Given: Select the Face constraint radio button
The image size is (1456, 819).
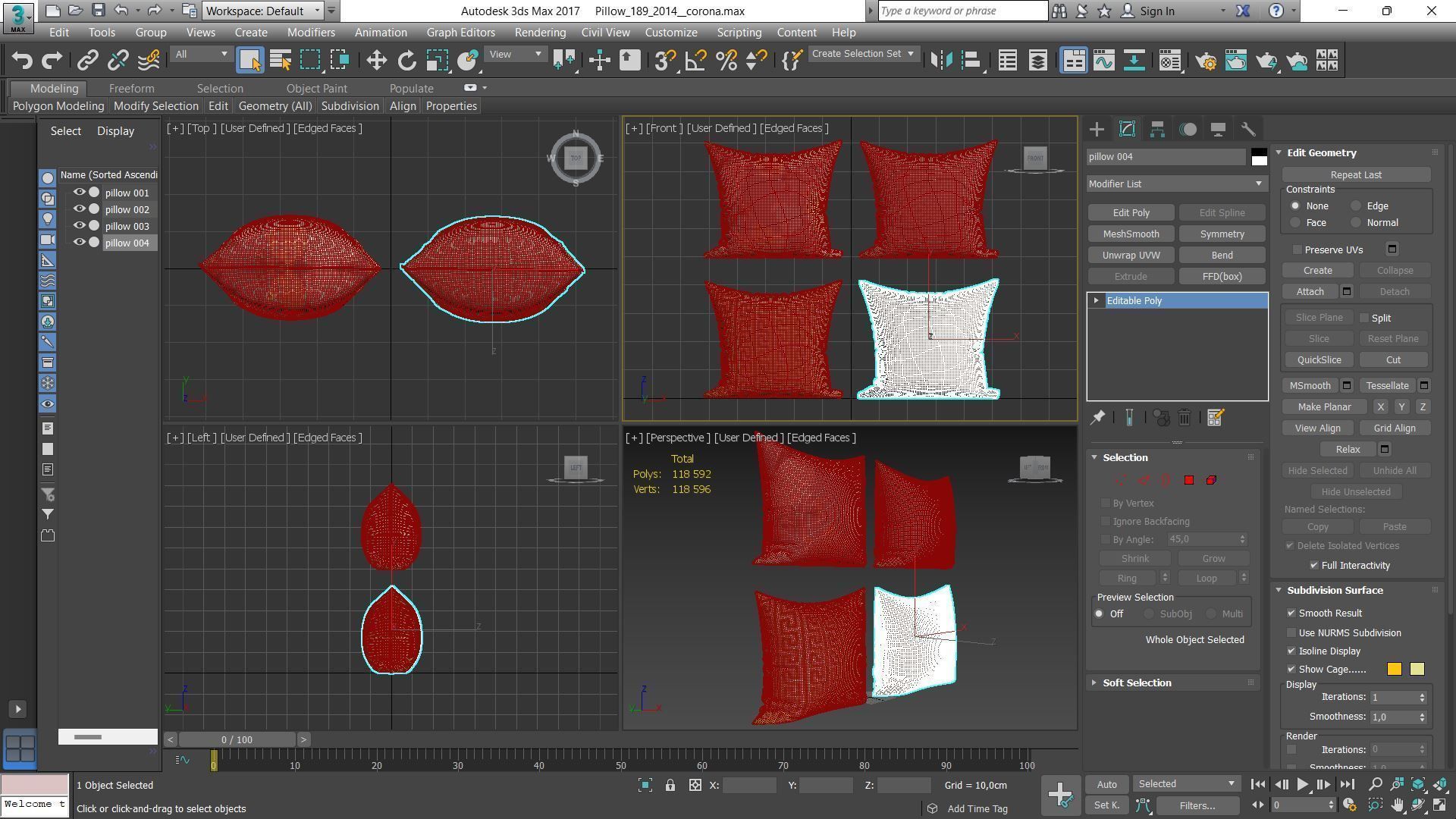Looking at the screenshot, I should [1295, 223].
